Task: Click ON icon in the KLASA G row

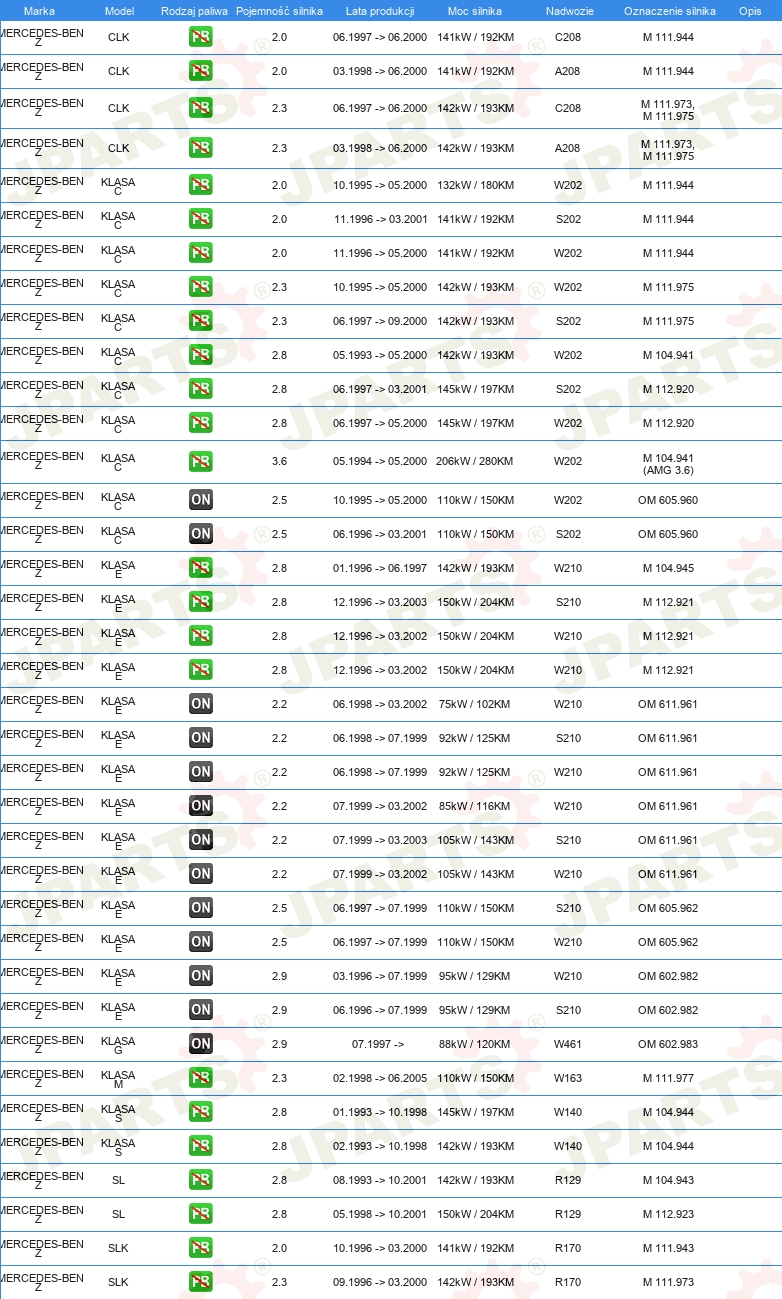Action: click(200, 1044)
